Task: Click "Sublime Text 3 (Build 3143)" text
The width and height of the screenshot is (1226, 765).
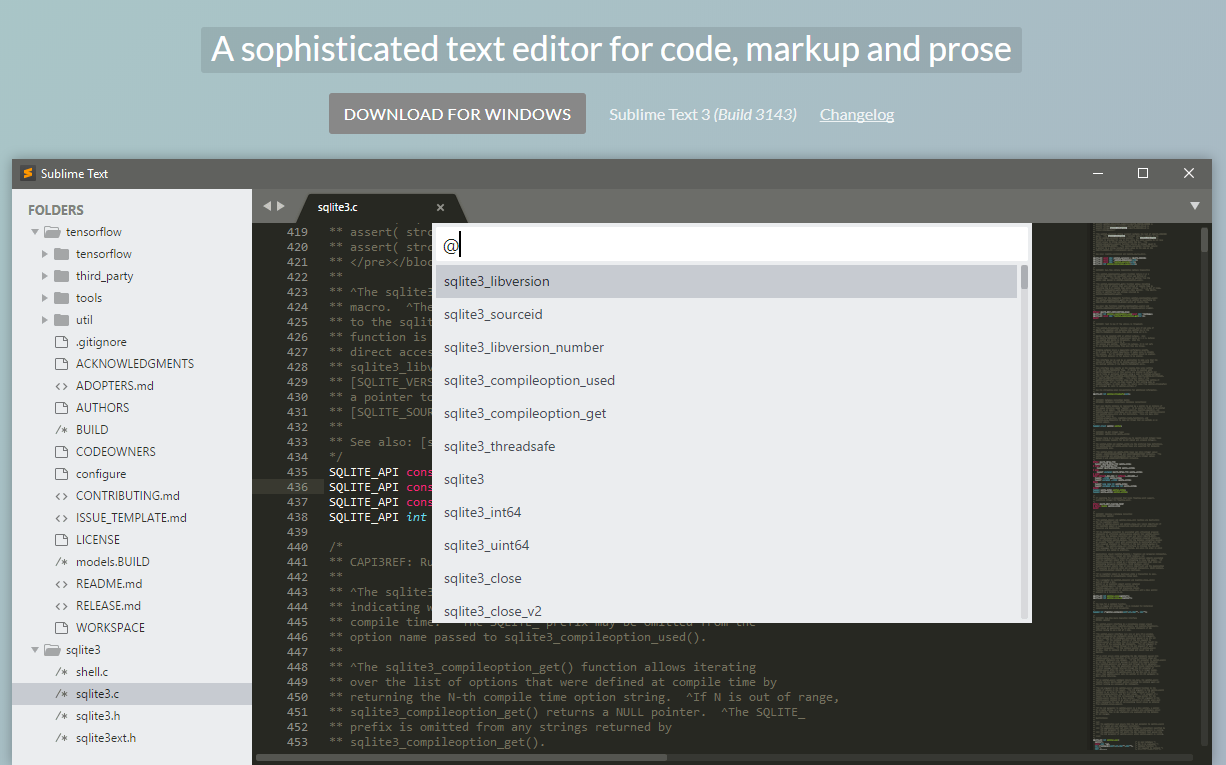Action: tap(703, 114)
